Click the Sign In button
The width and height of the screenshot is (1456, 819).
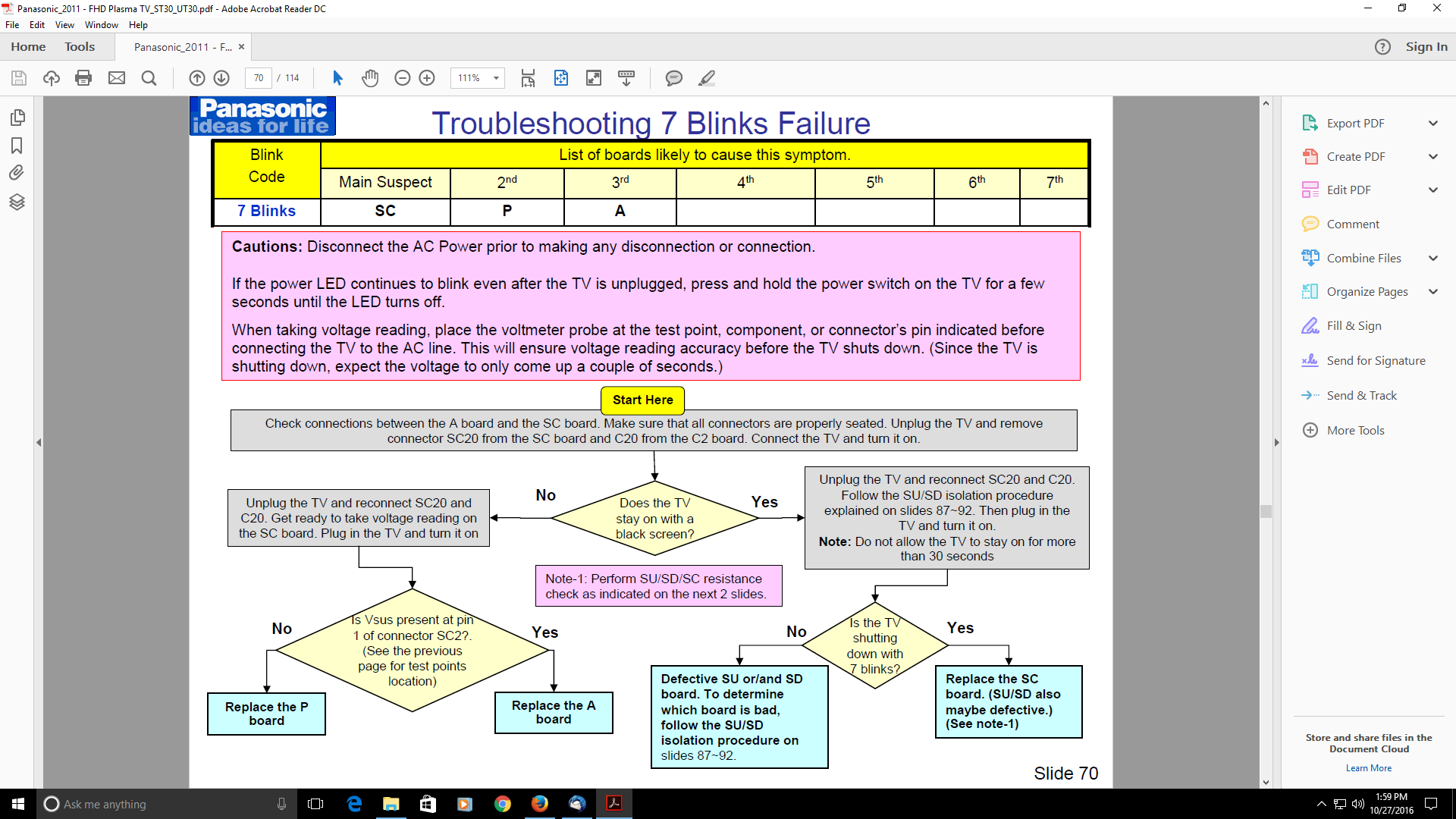[x=1426, y=47]
